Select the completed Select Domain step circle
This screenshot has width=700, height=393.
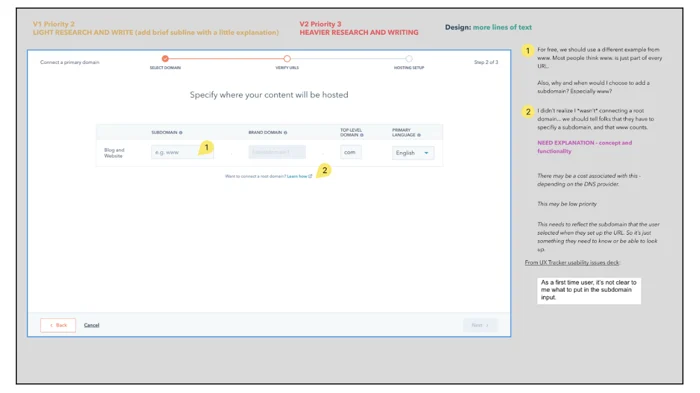click(x=165, y=59)
